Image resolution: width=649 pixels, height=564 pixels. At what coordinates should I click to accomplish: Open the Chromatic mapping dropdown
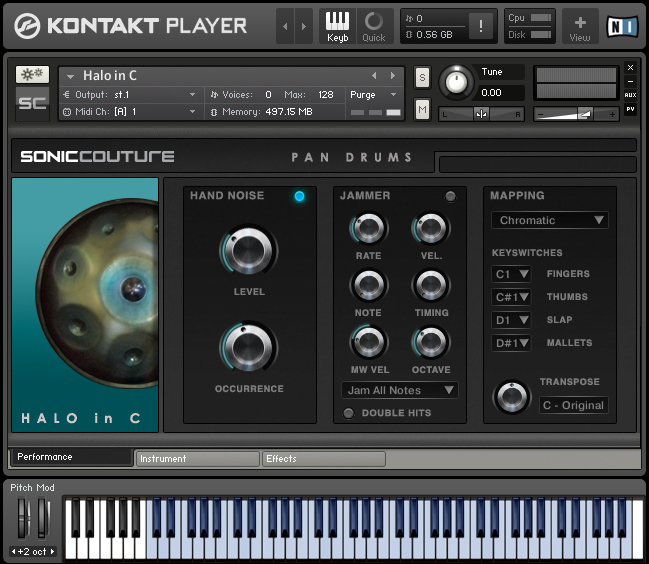[x=550, y=220]
